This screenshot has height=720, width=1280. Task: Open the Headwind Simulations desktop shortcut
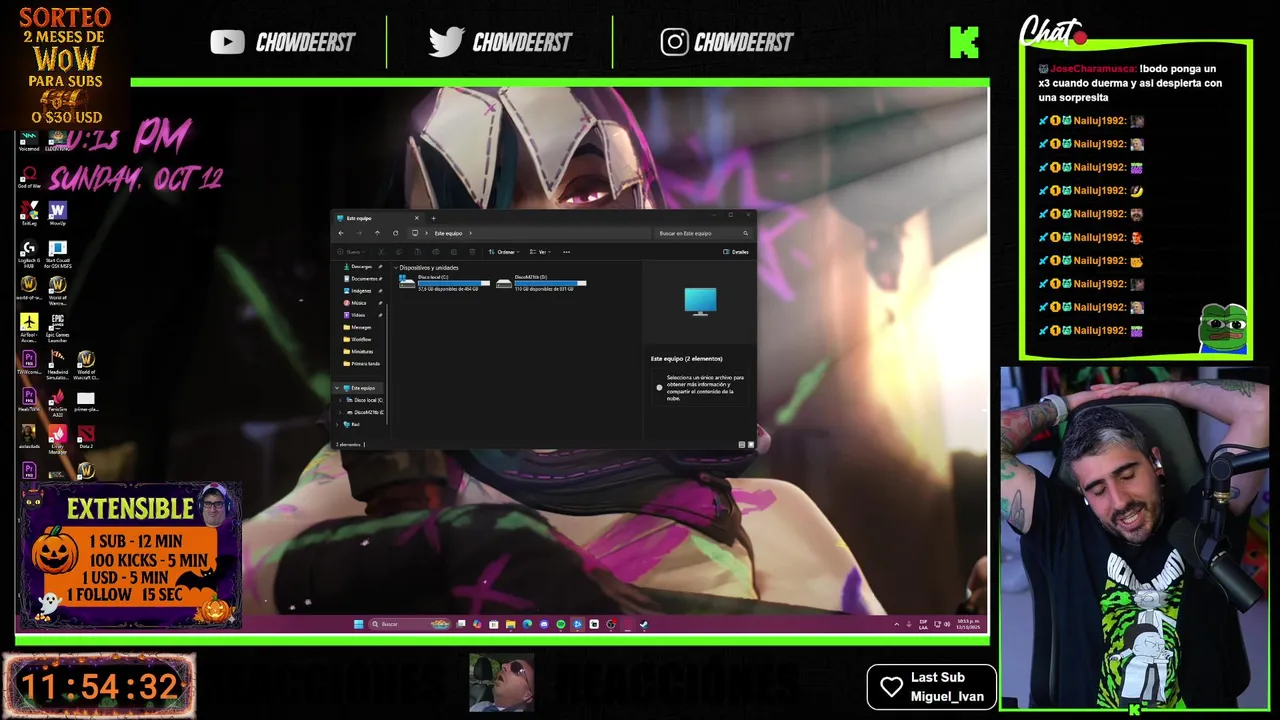pos(57,365)
